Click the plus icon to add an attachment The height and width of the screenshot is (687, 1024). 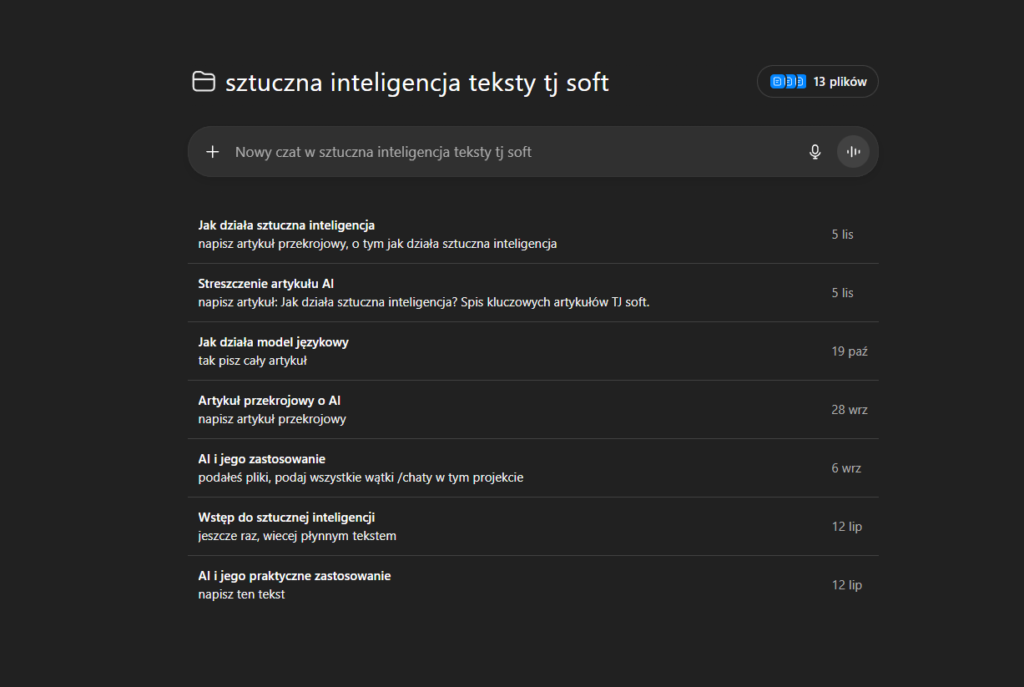[212, 152]
